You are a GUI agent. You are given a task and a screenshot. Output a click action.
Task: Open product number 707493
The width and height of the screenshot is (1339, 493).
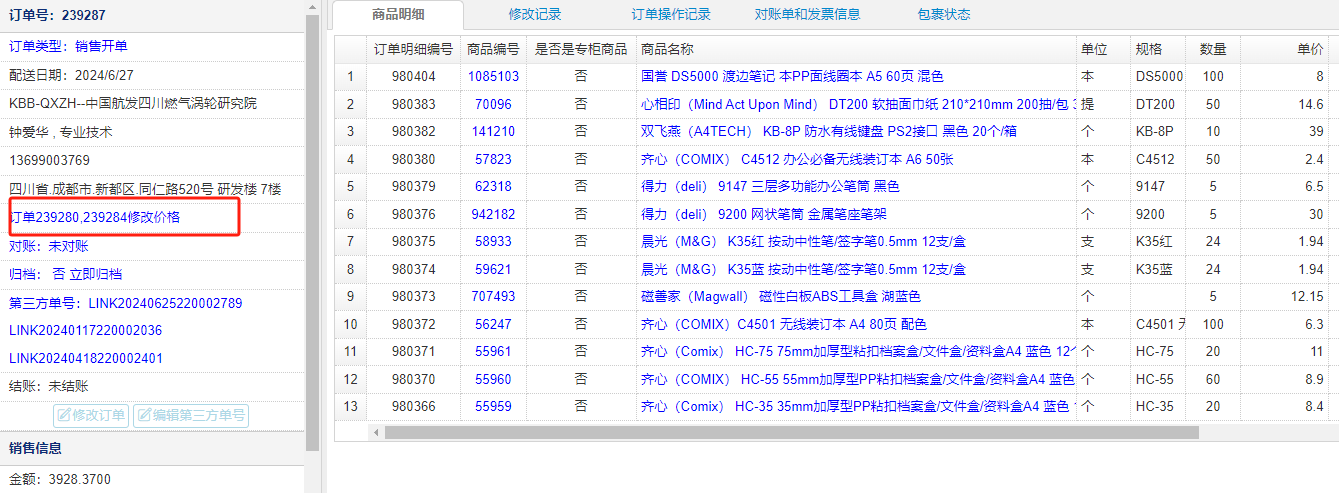tap(493, 297)
